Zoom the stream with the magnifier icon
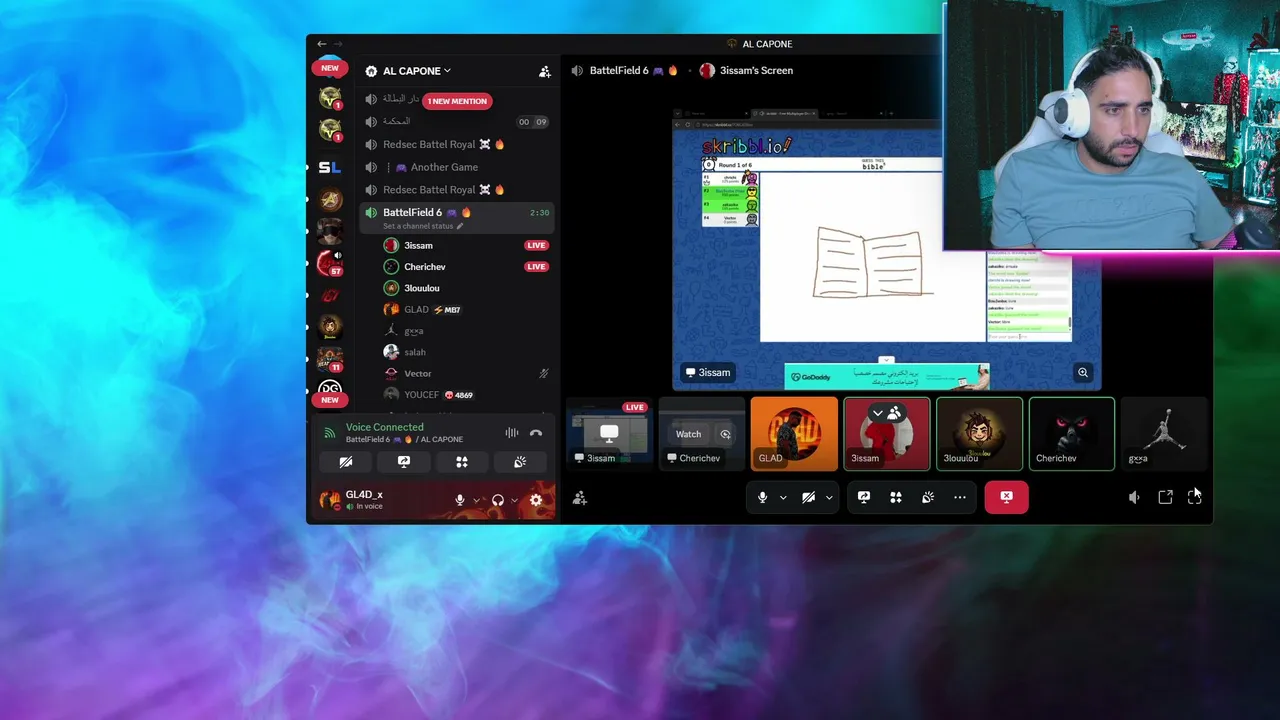 click(x=1083, y=373)
